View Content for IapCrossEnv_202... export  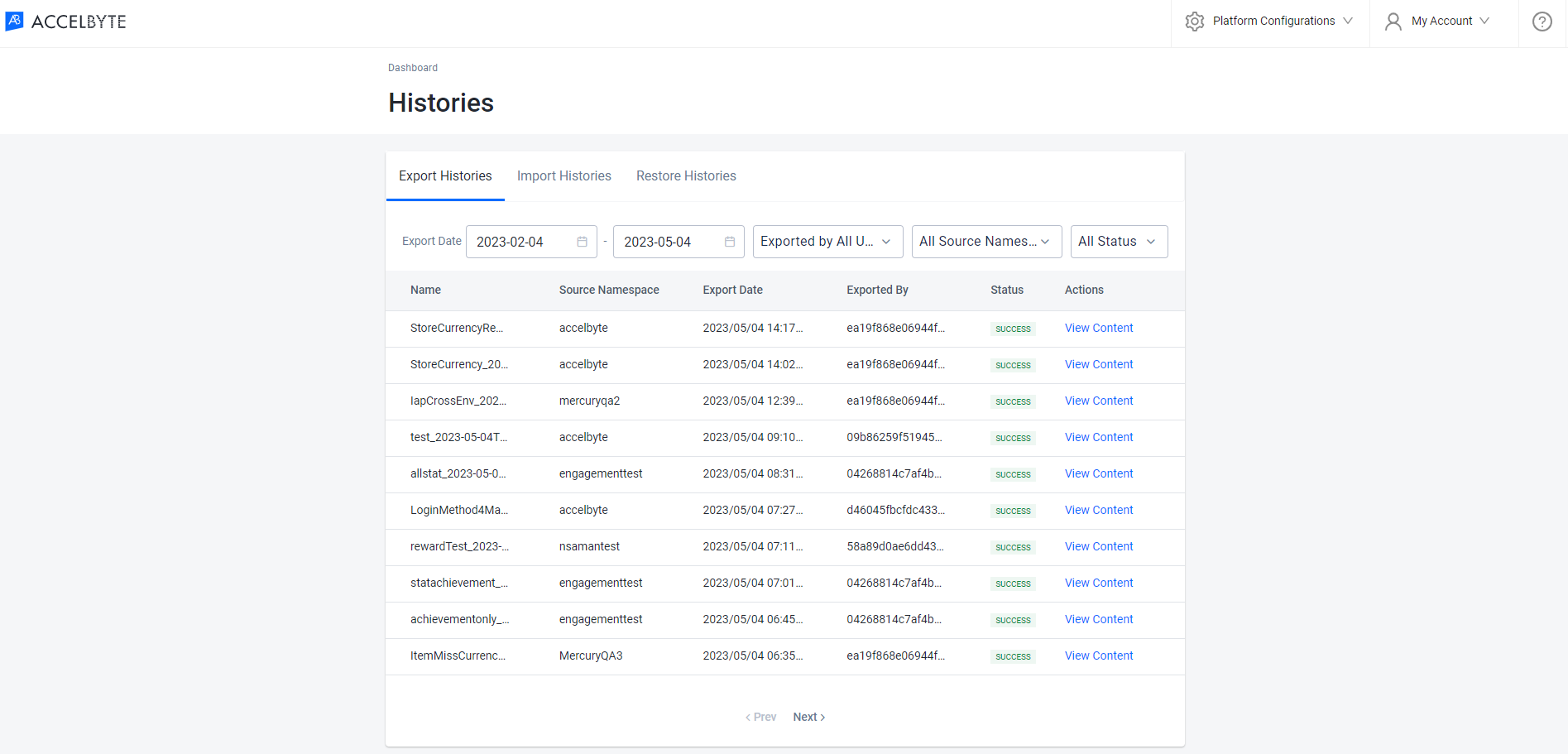[1099, 401]
